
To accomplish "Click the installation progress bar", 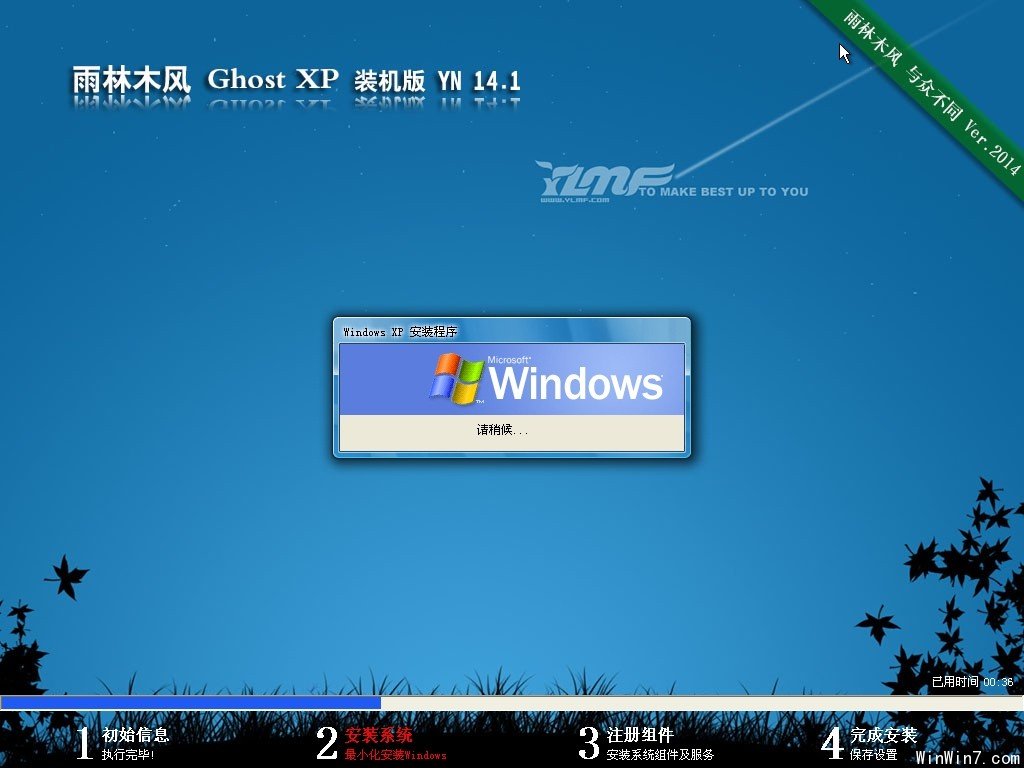I will coord(512,703).
